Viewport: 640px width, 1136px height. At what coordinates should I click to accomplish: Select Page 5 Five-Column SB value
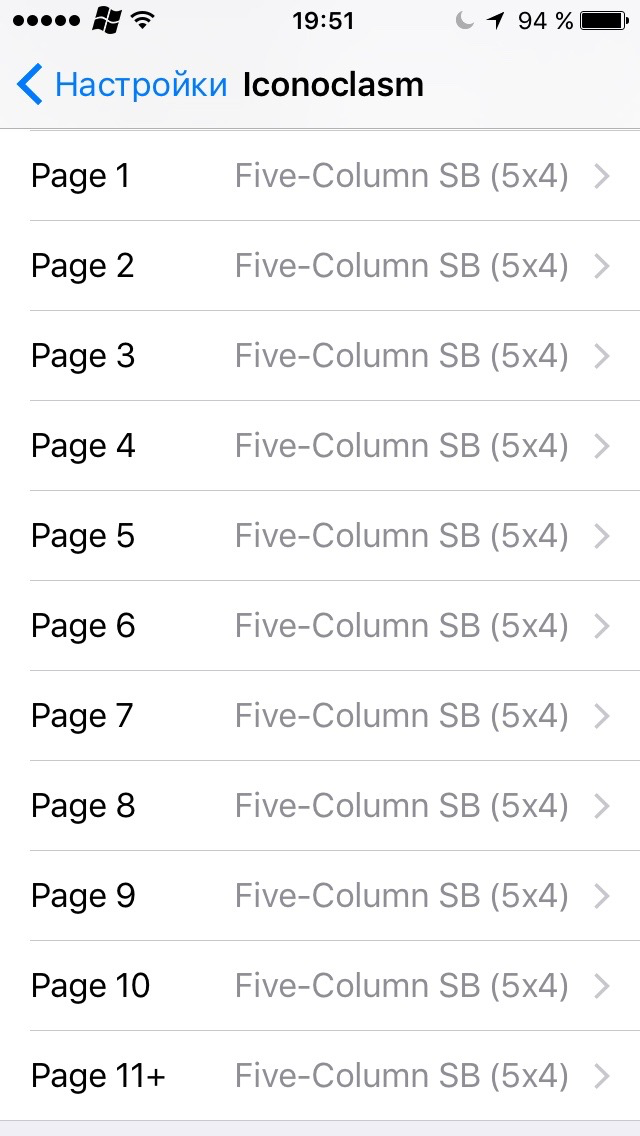(x=402, y=536)
